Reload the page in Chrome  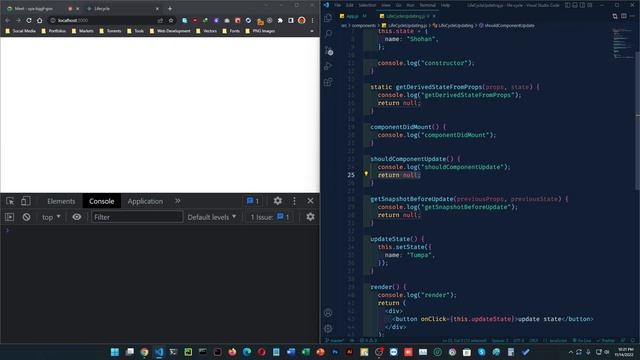point(29,20)
